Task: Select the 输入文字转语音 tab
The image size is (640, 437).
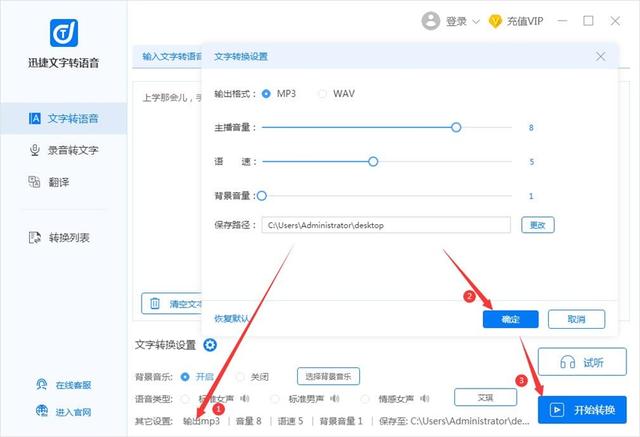Action: 172,57
